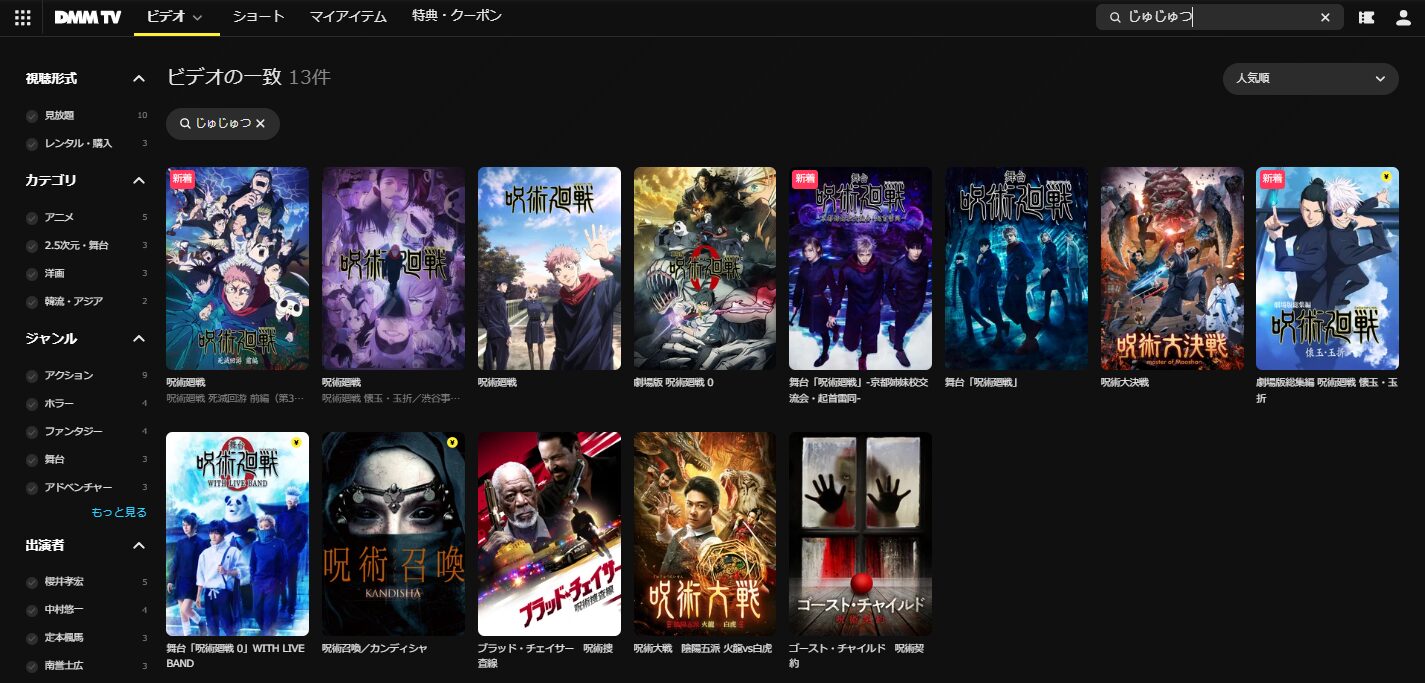The width and height of the screenshot is (1425, 683).
Task: Open the apps grid menu icon
Action: [22, 17]
